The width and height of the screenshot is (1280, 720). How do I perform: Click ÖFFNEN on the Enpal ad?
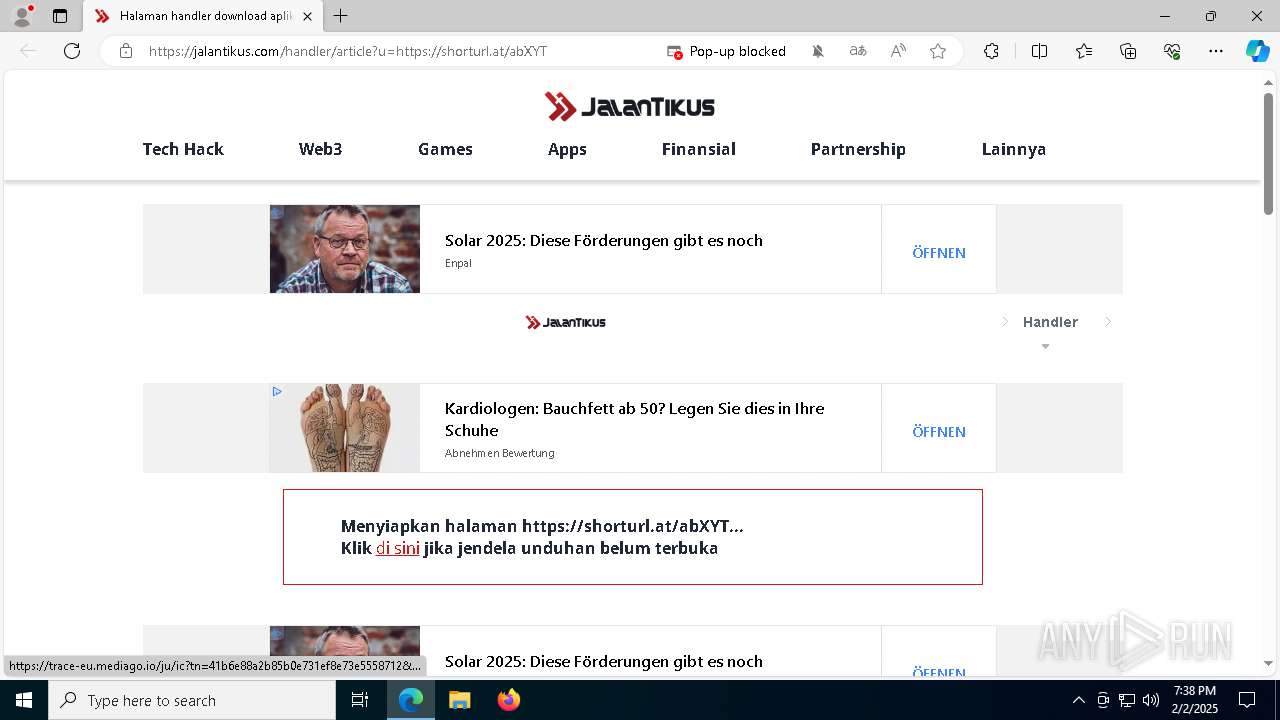[x=939, y=253]
